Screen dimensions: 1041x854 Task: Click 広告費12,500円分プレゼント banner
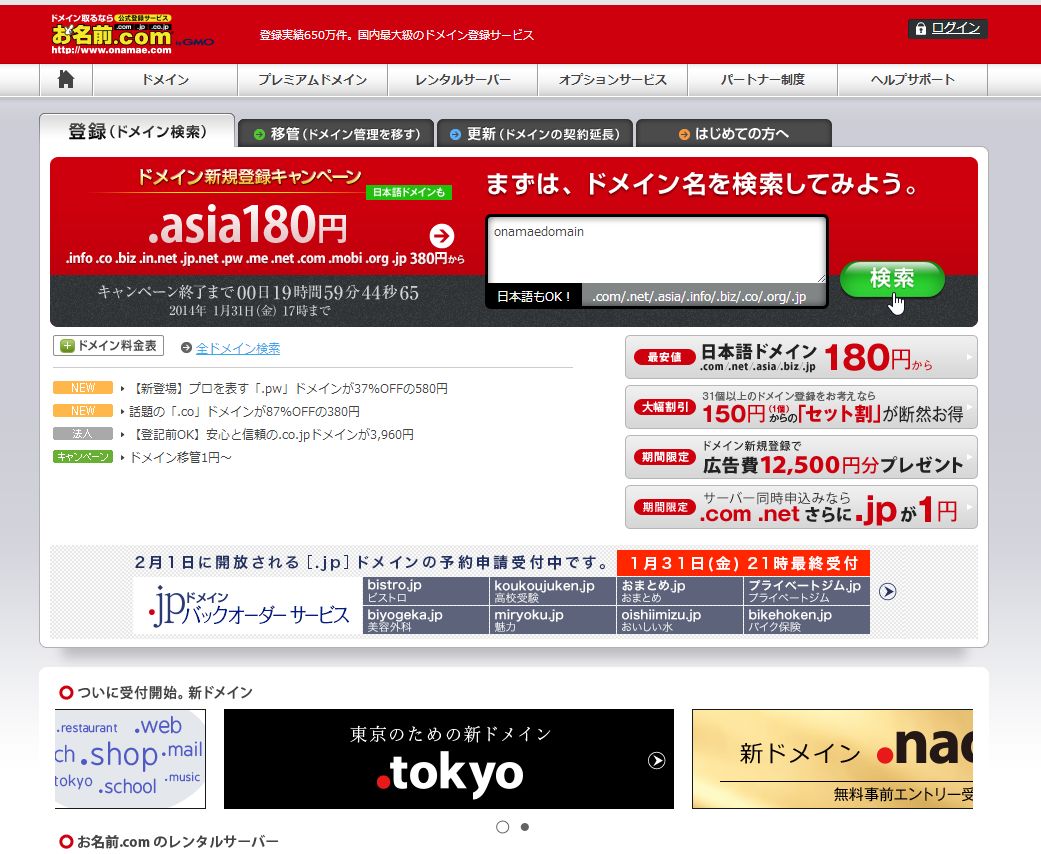point(801,457)
